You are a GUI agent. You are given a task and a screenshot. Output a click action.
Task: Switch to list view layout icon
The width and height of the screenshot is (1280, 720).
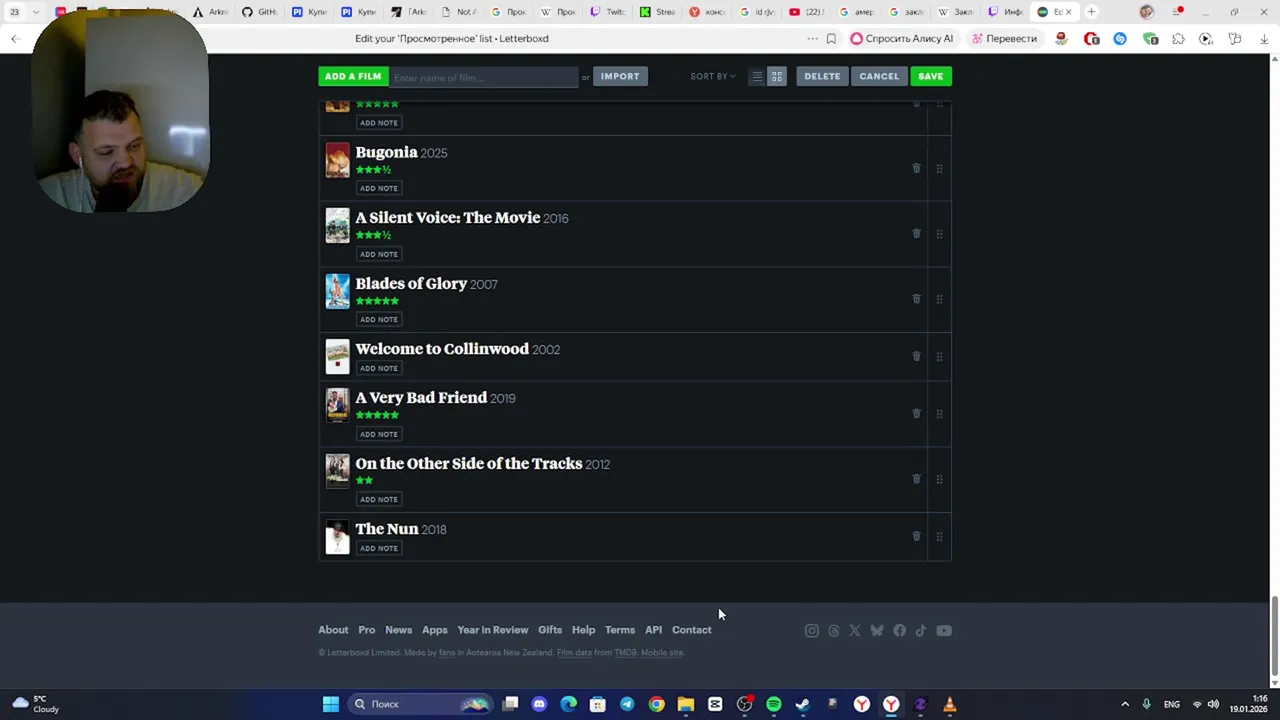[757, 76]
